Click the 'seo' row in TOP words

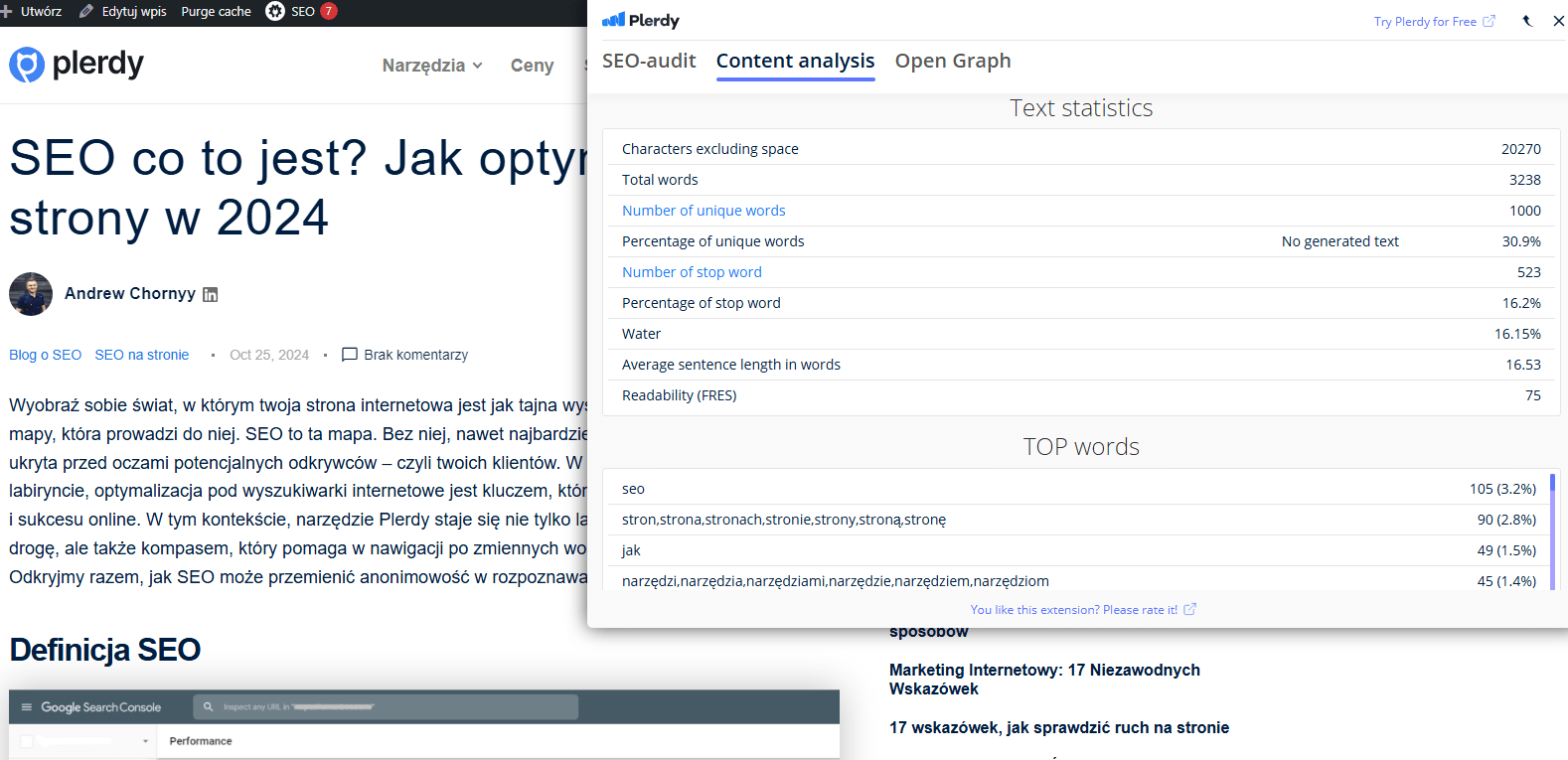(x=1079, y=489)
